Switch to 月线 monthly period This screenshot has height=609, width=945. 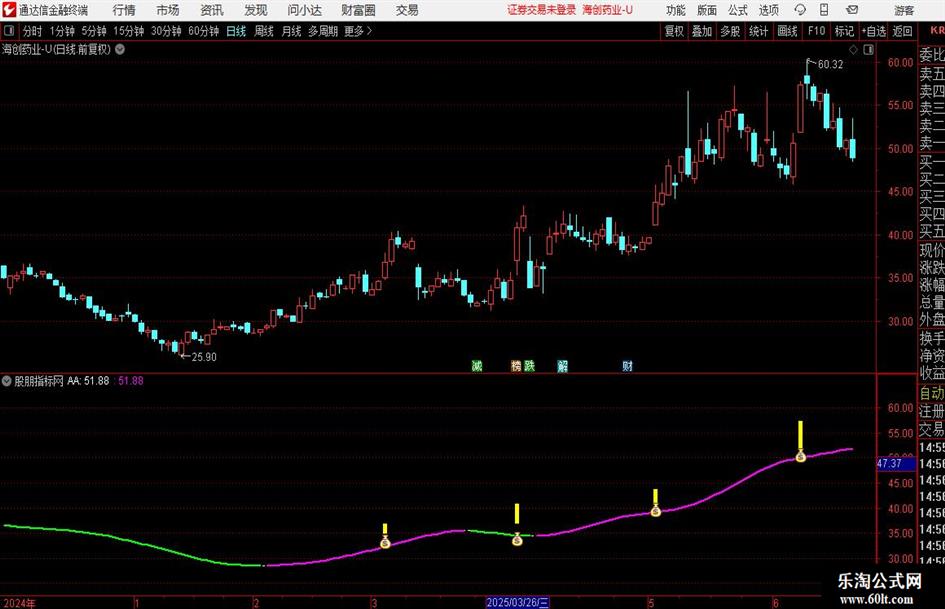(291, 31)
